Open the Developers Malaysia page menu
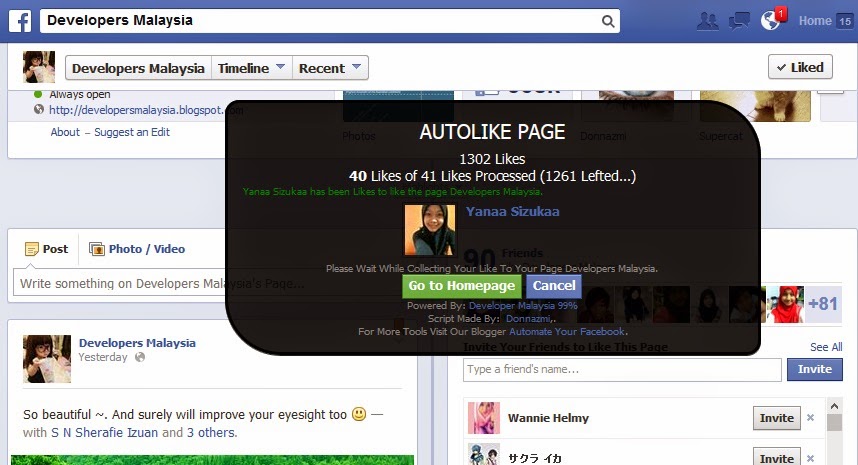Image resolution: width=858 pixels, height=465 pixels. pyautogui.click(x=137, y=68)
